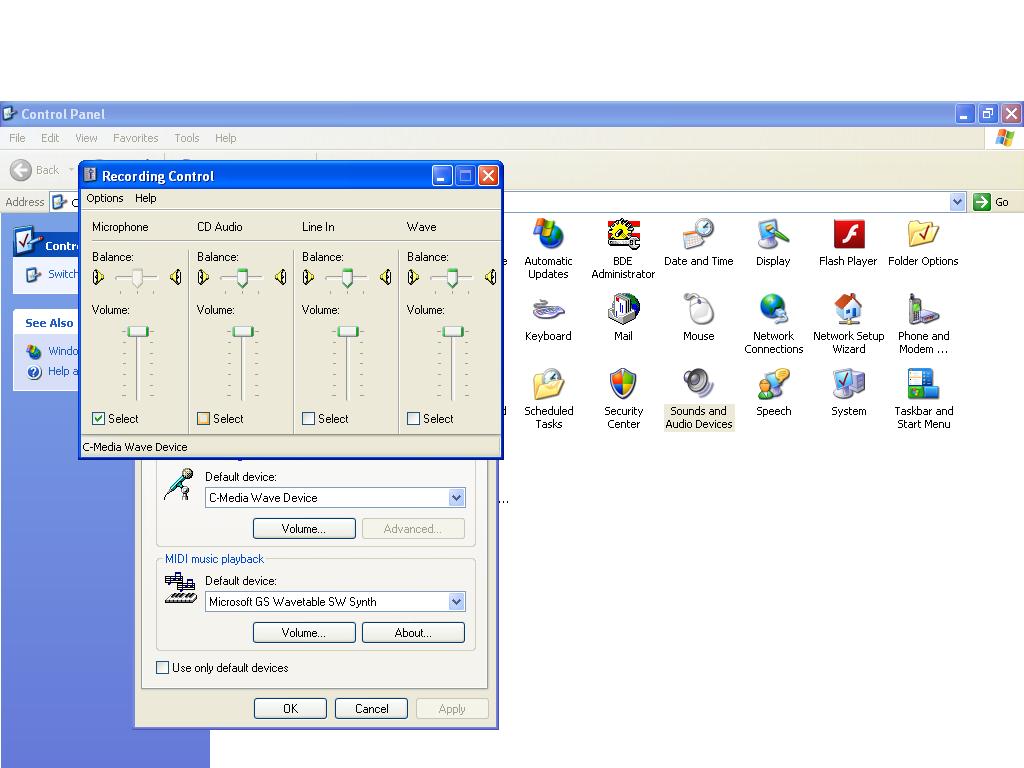This screenshot has height=768, width=1024.
Task: Open Phone and Modem options
Action: point(923,324)
